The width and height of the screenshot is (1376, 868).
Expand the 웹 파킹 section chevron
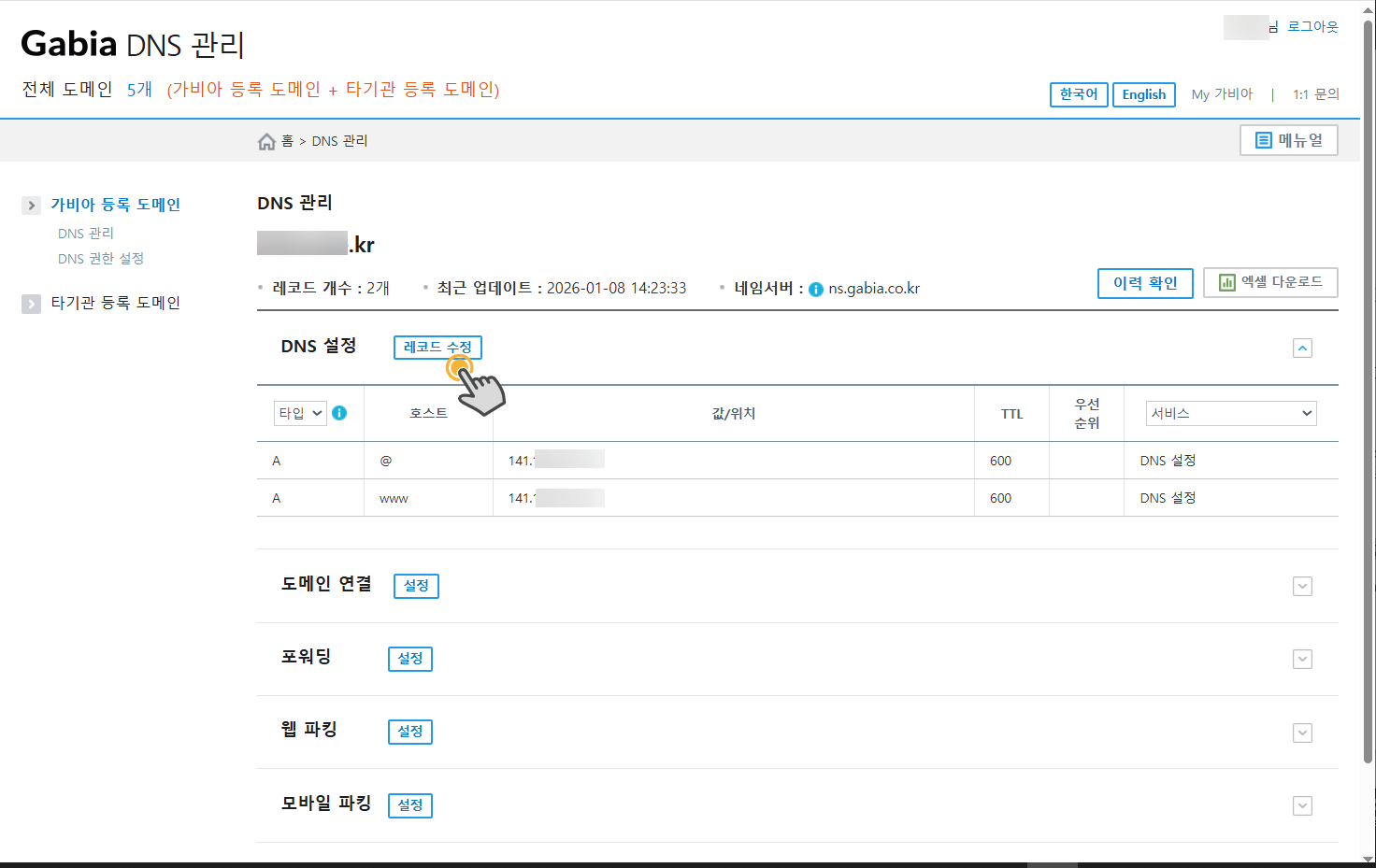(x=1302, y=733)
